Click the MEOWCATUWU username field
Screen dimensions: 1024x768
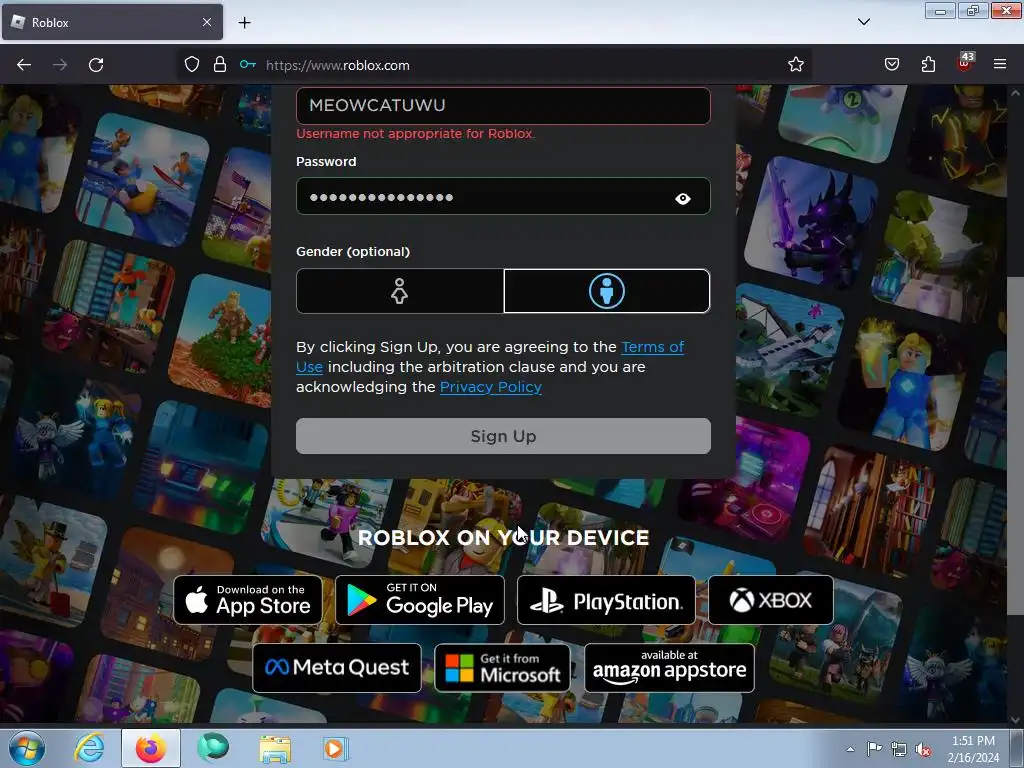pyautogui.click(x=503, y=105)
